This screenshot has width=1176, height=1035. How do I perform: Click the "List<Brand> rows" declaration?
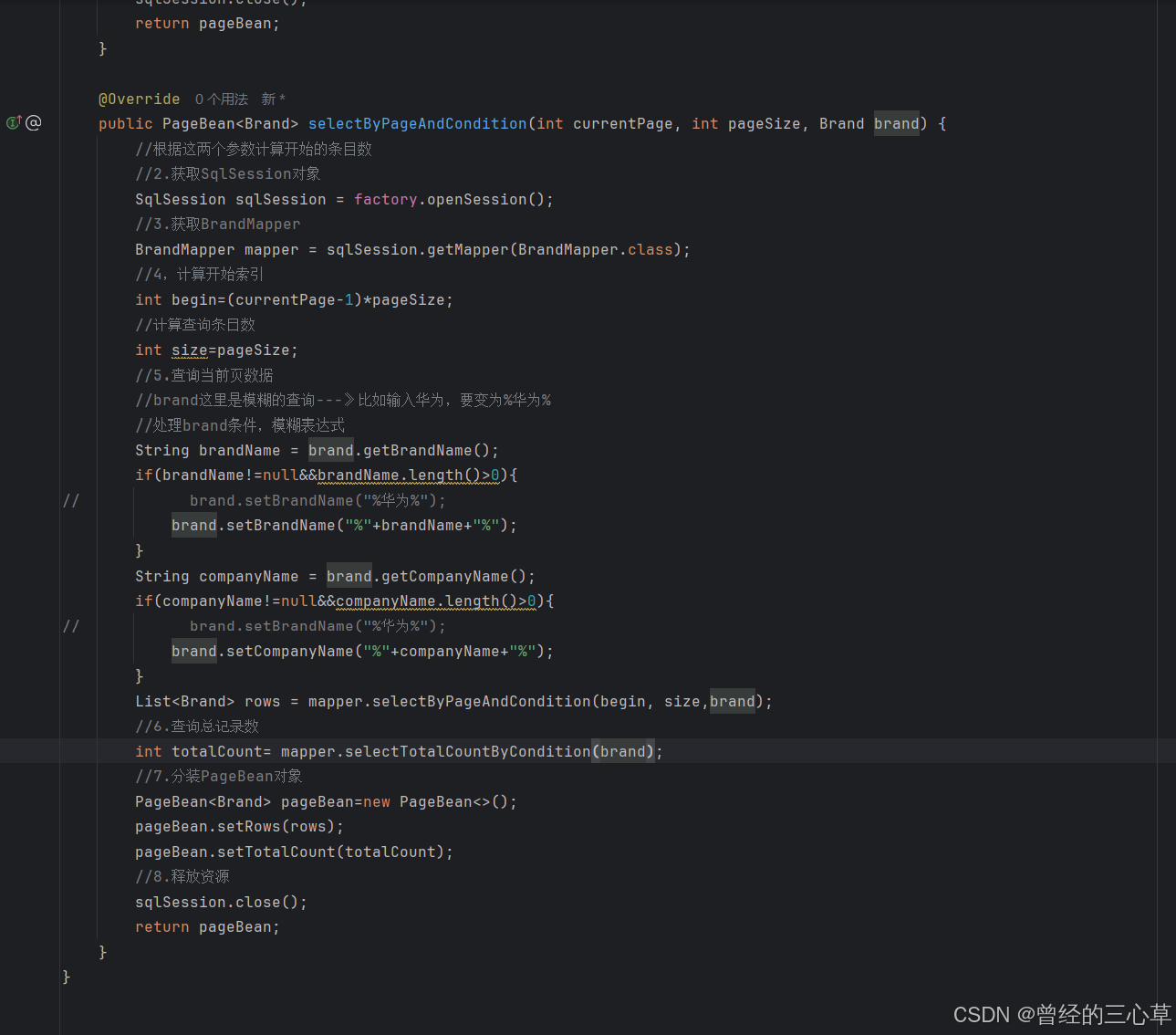208,701
